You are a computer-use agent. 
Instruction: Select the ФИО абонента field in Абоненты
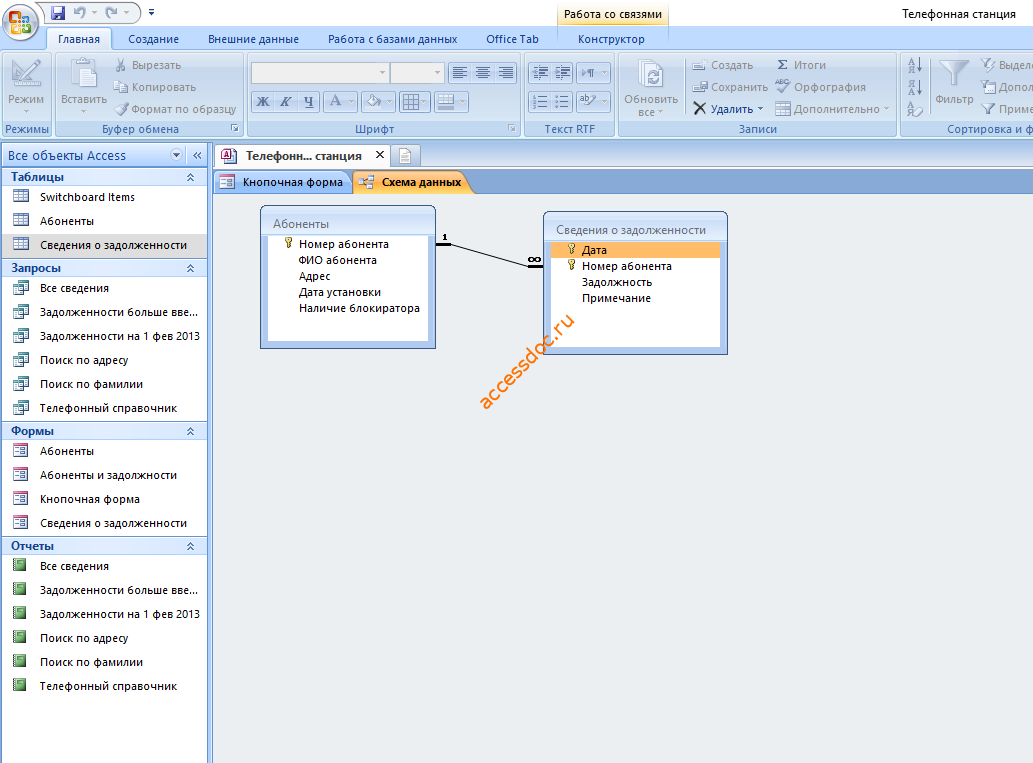tap(337, 260)
